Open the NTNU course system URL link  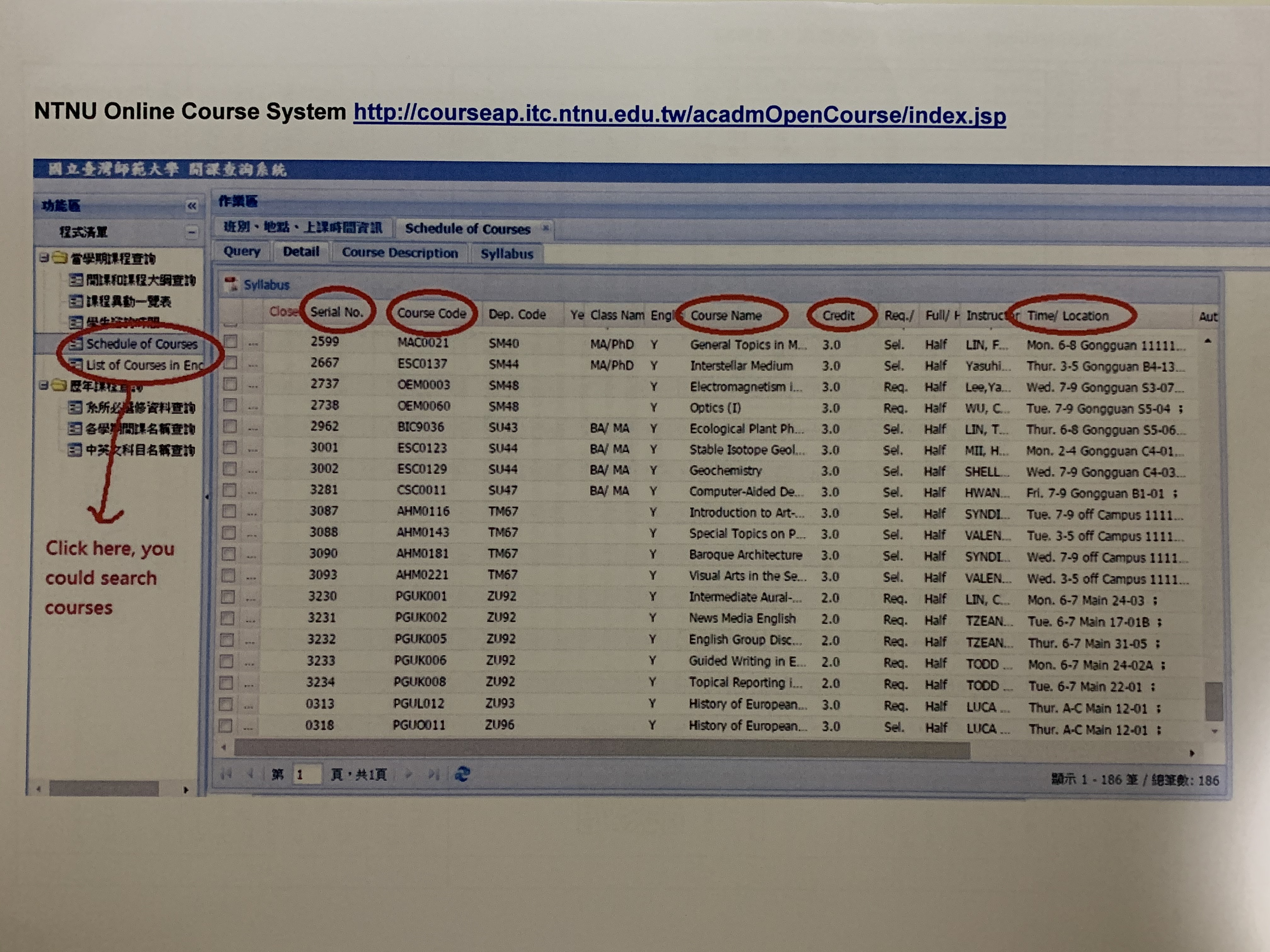point(680,114)
